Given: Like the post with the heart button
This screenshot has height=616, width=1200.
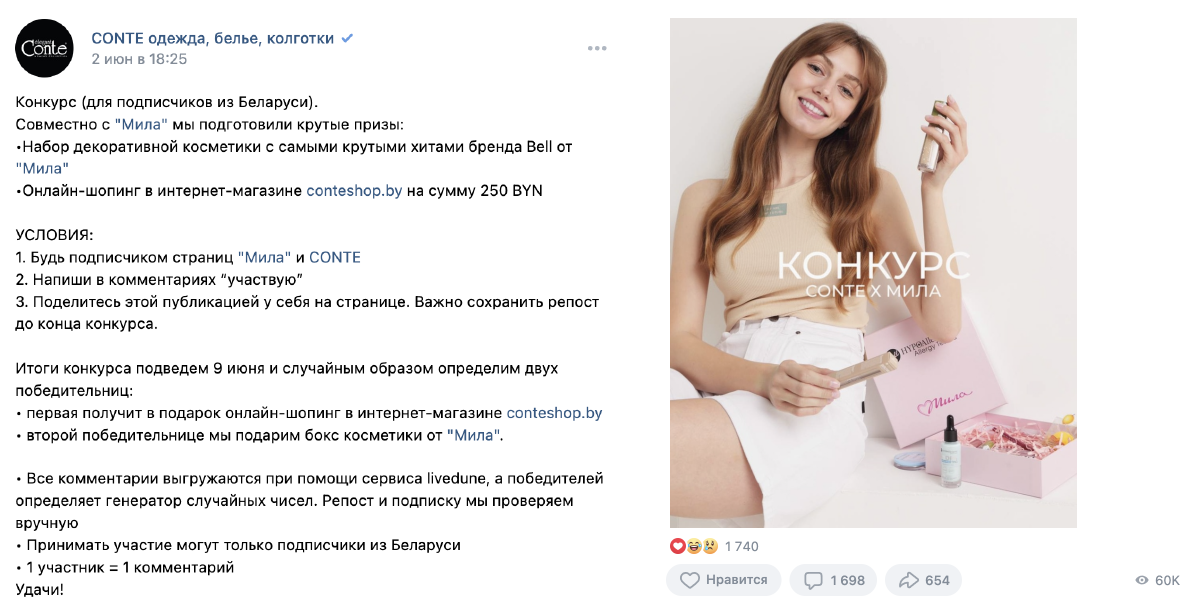Looking at the screenshot, I should click(x=722, y=580).
